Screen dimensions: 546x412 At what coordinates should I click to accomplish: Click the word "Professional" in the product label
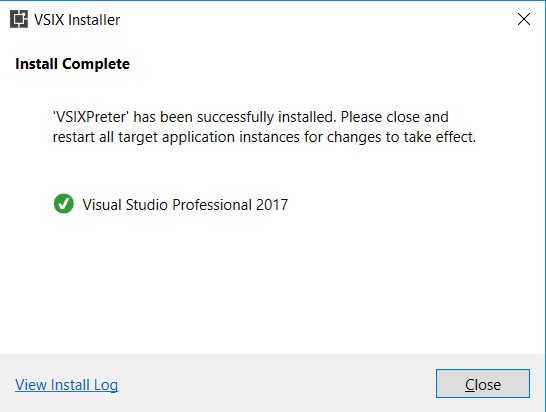[x=212, y=205]
